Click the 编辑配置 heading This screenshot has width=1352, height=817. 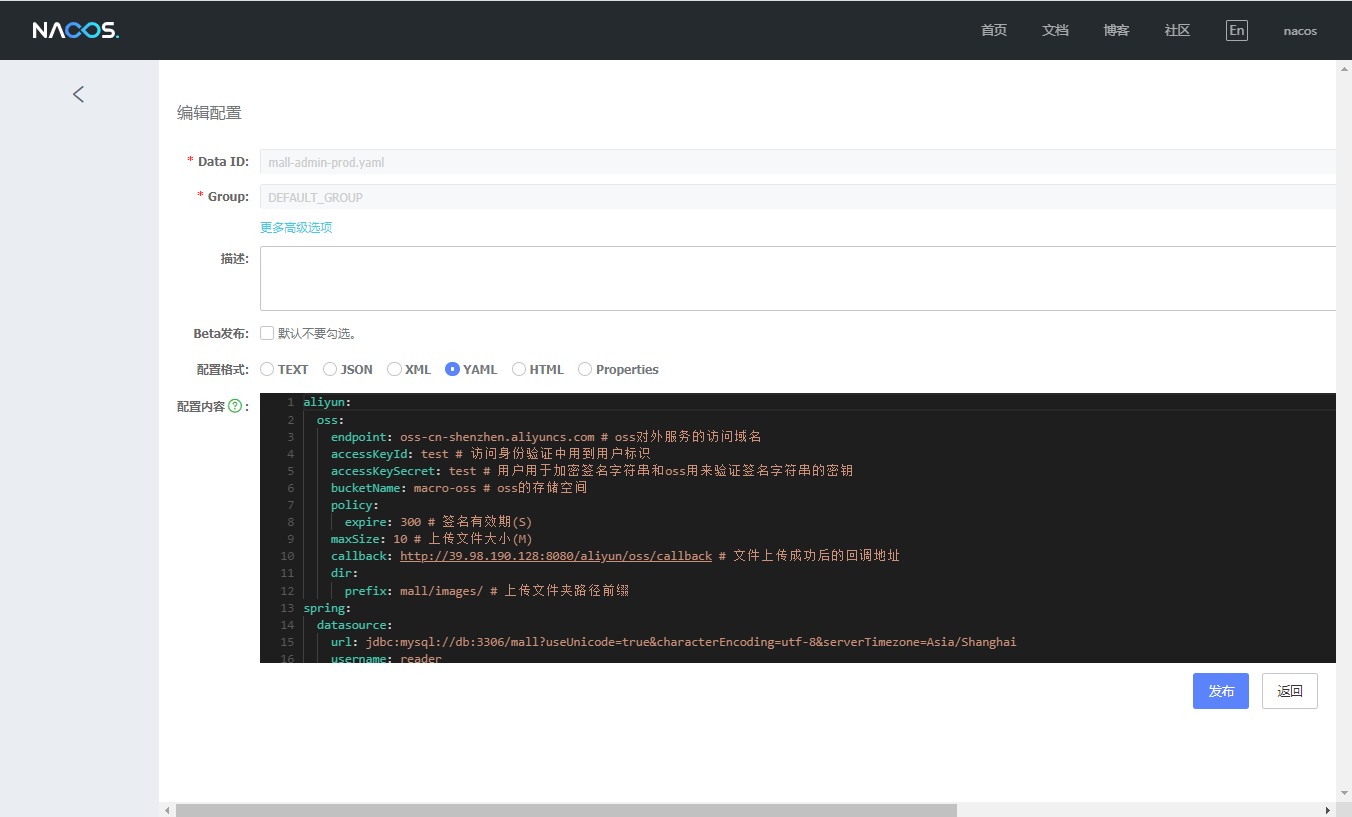209,113
